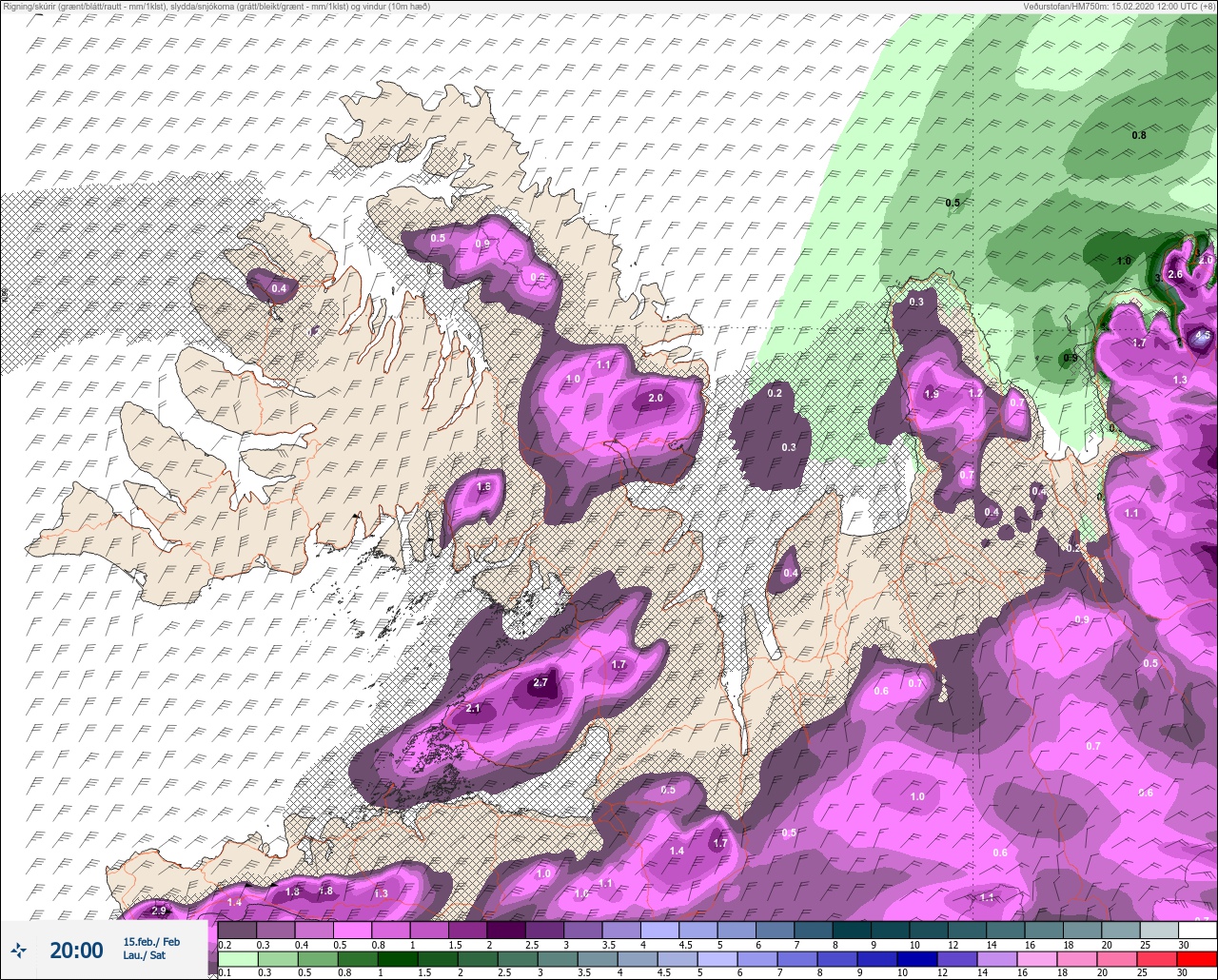Click the 2.1 precipitation value on map
The width and height of the screenshot is (1218, 980).
(474, 709)
